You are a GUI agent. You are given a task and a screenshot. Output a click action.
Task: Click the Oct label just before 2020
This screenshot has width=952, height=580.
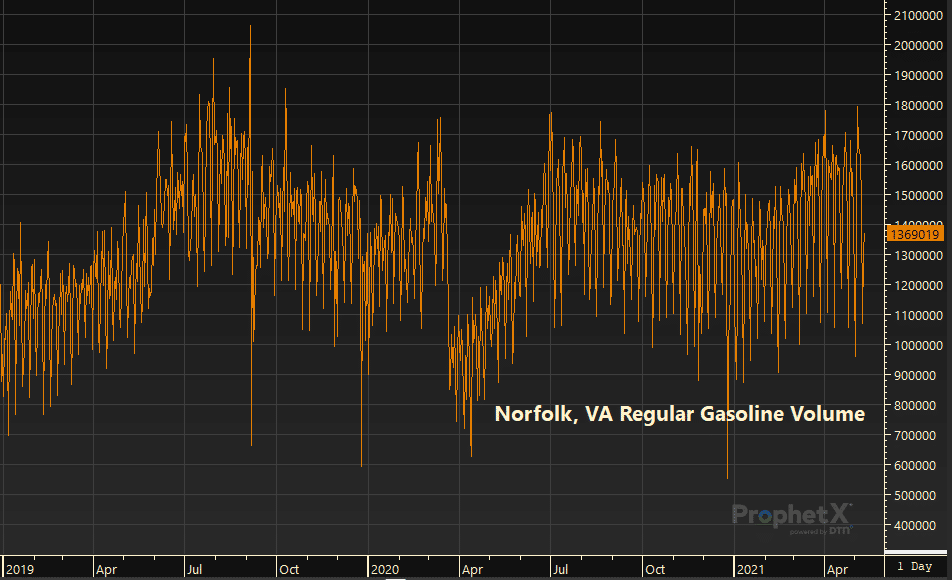click(x=289, y=569)
